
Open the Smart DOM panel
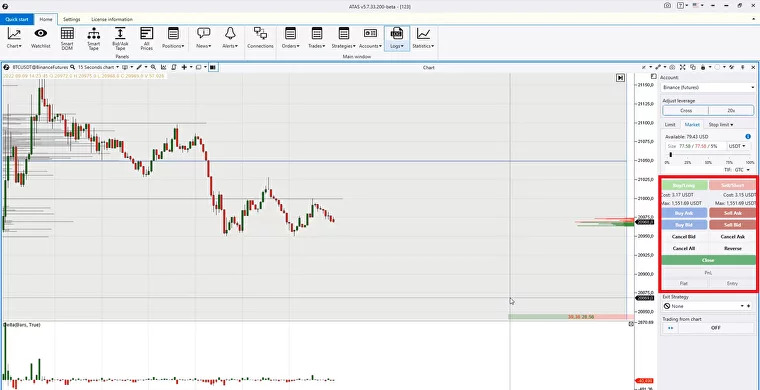pyautogui.click(x=67, y=39)
